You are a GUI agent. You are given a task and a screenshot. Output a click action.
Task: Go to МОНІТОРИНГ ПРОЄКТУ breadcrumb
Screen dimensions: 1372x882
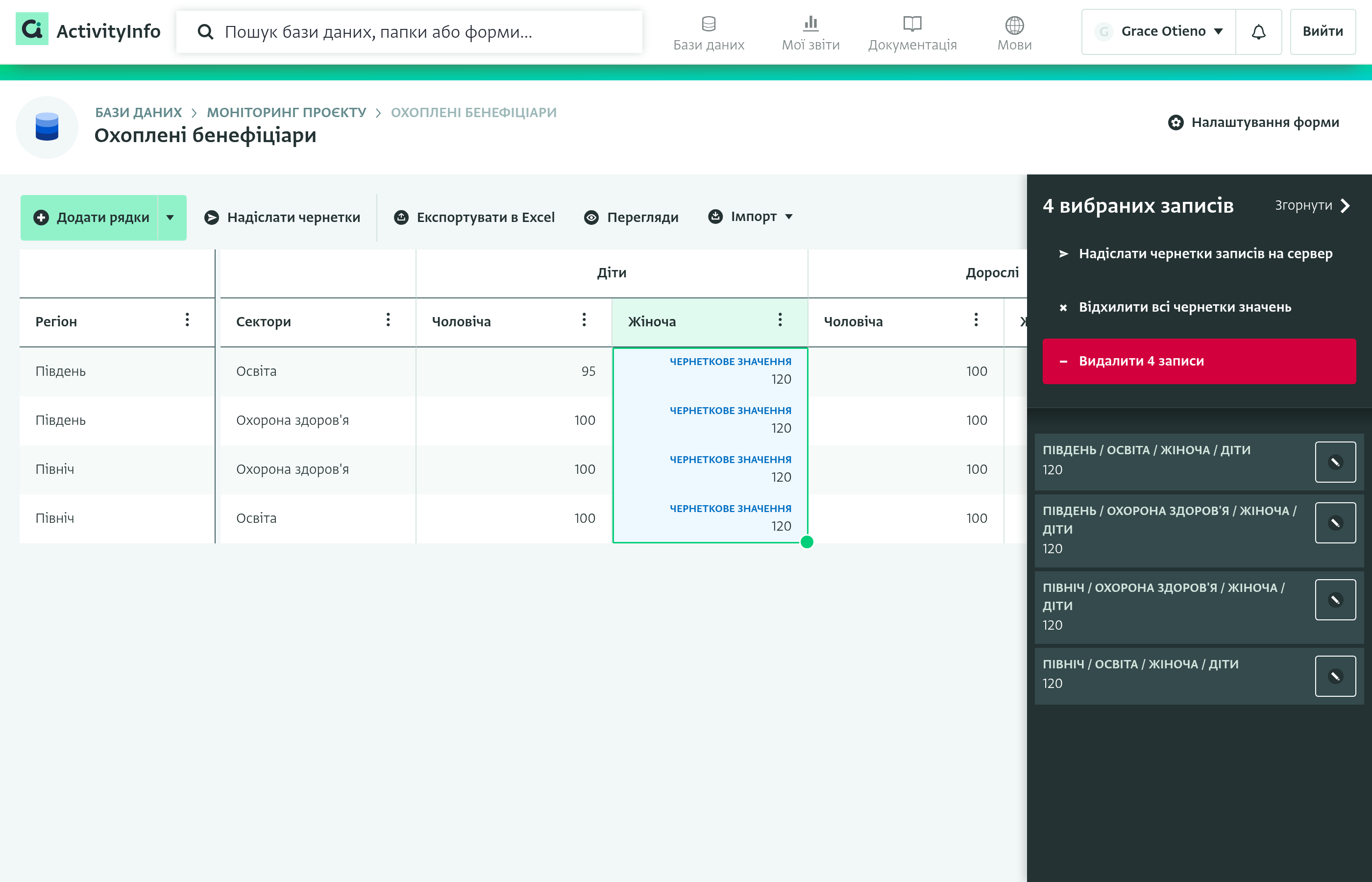click(286, 112)
